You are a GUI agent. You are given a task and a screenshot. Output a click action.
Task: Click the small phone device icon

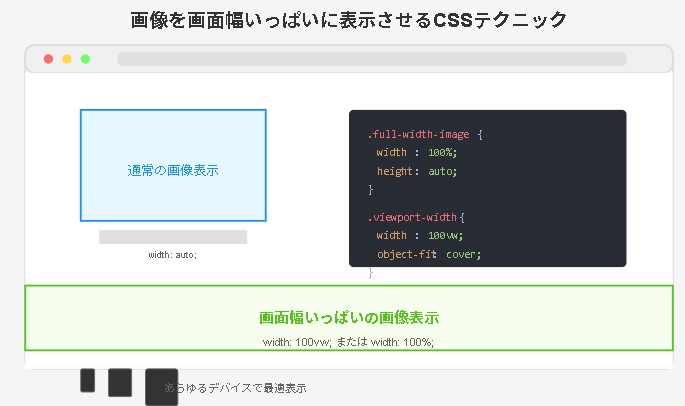point(88,380)
